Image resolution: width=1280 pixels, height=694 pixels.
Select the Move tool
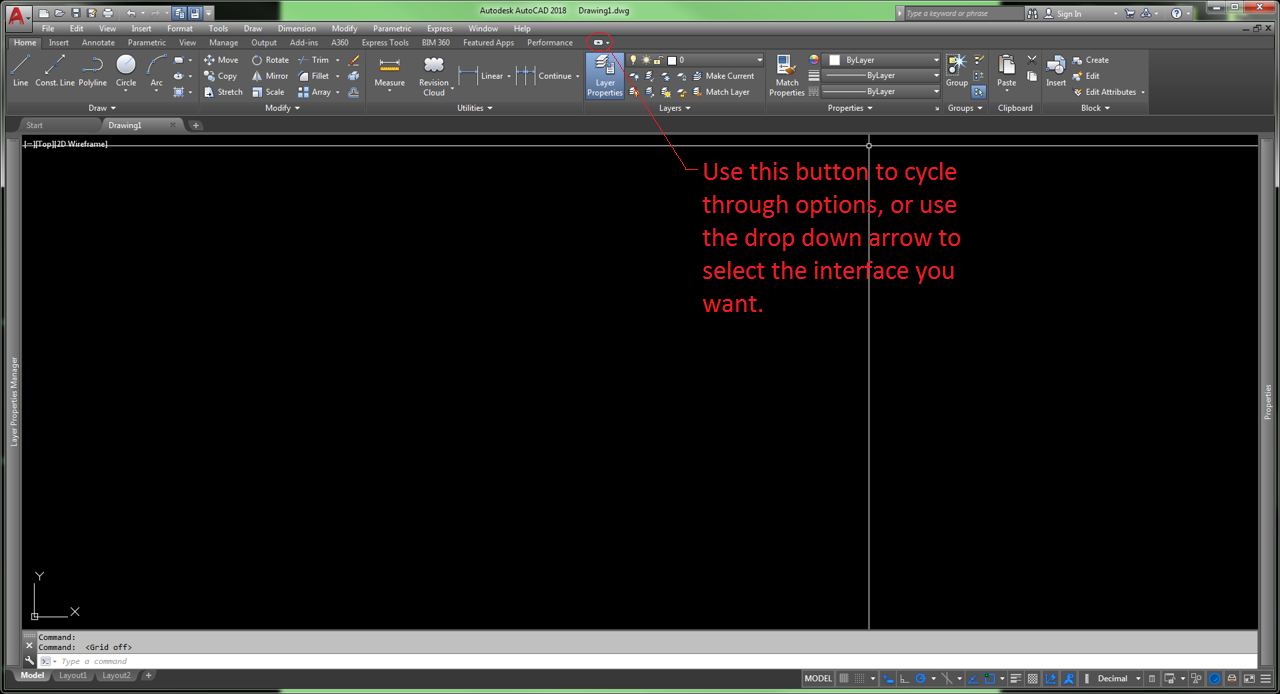tap(227, 59)
